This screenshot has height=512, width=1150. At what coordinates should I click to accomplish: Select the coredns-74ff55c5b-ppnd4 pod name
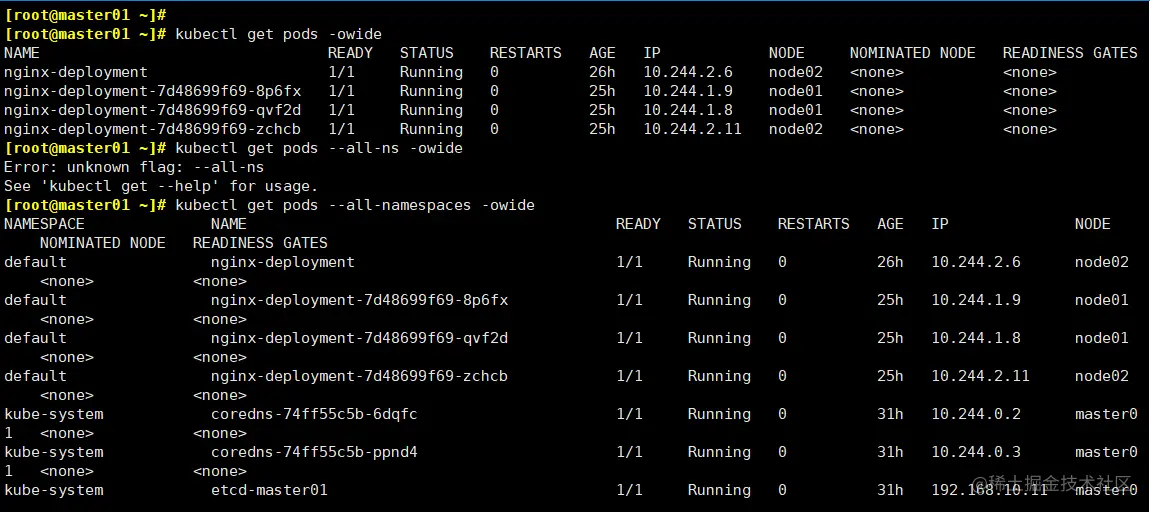[314, 452]
